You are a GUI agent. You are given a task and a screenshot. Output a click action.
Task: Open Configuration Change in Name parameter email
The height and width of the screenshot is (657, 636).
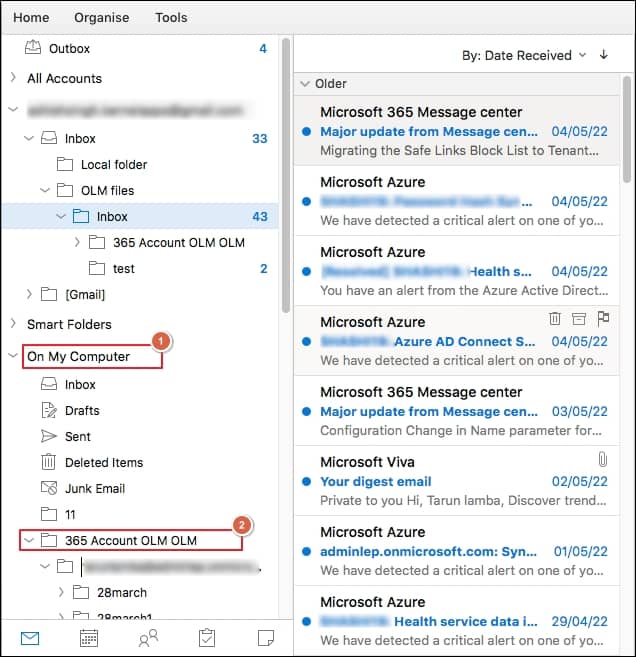tap(457, 411)
